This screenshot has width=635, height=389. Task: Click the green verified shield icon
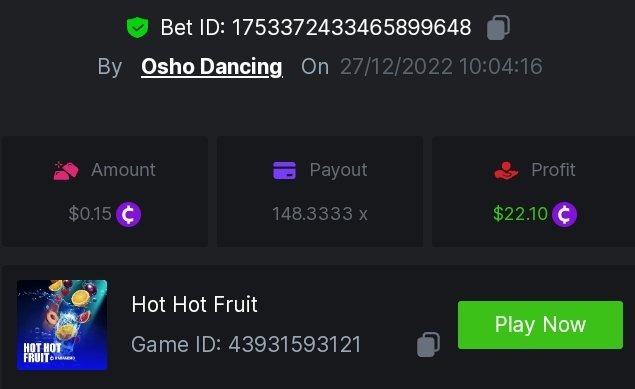coord(138,28)
